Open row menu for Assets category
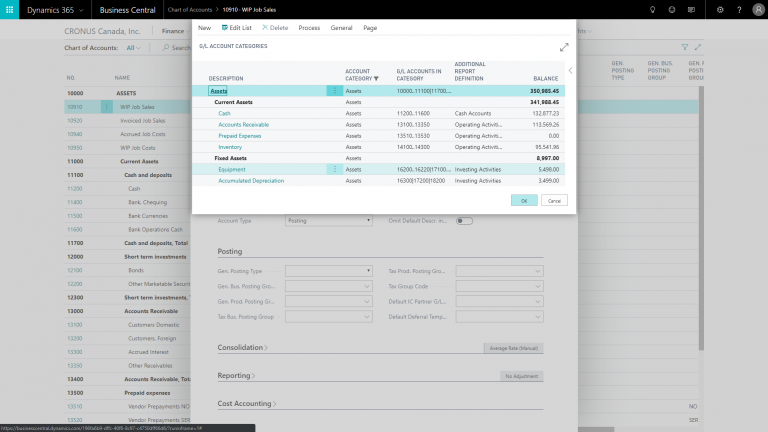This screenshot has width=768, height=432. pos(335,91)
